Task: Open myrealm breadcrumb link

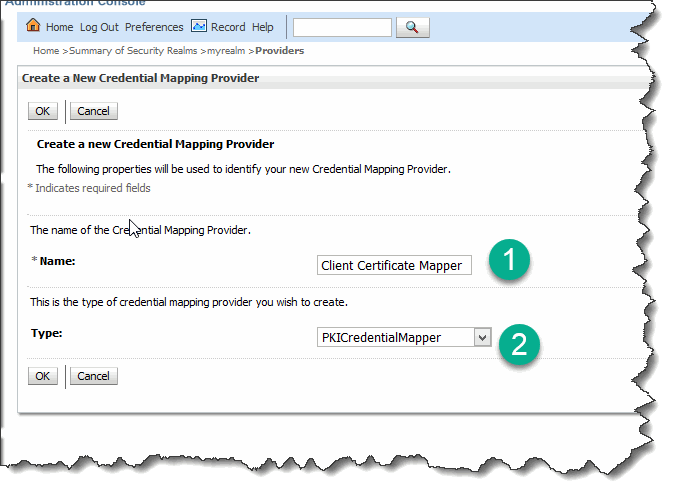Action: tap(226, 51)
